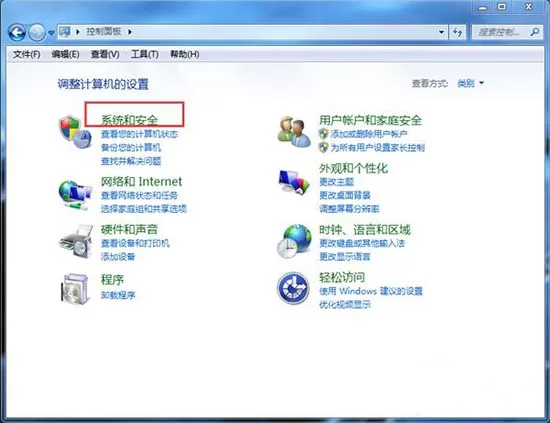Open 时钟、语言和区域 category link

coord(365,230)
